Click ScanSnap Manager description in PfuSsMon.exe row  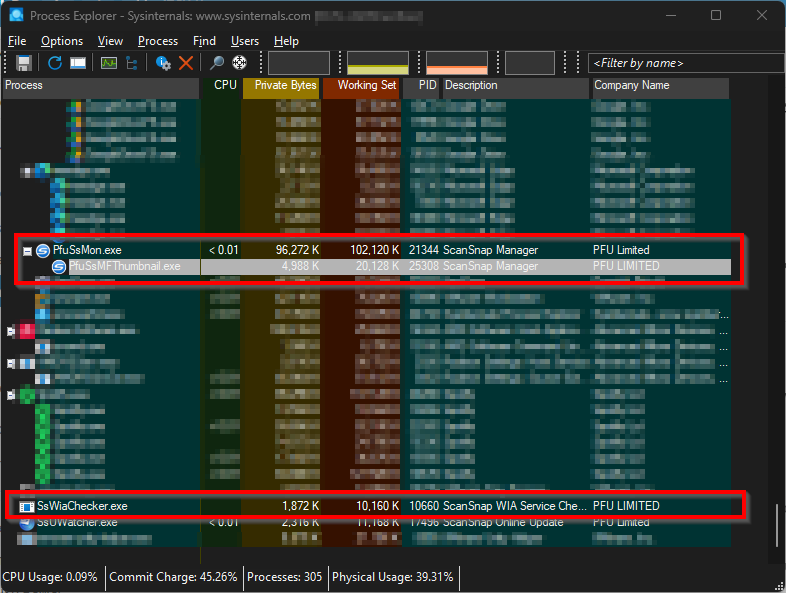coord(490,250)
